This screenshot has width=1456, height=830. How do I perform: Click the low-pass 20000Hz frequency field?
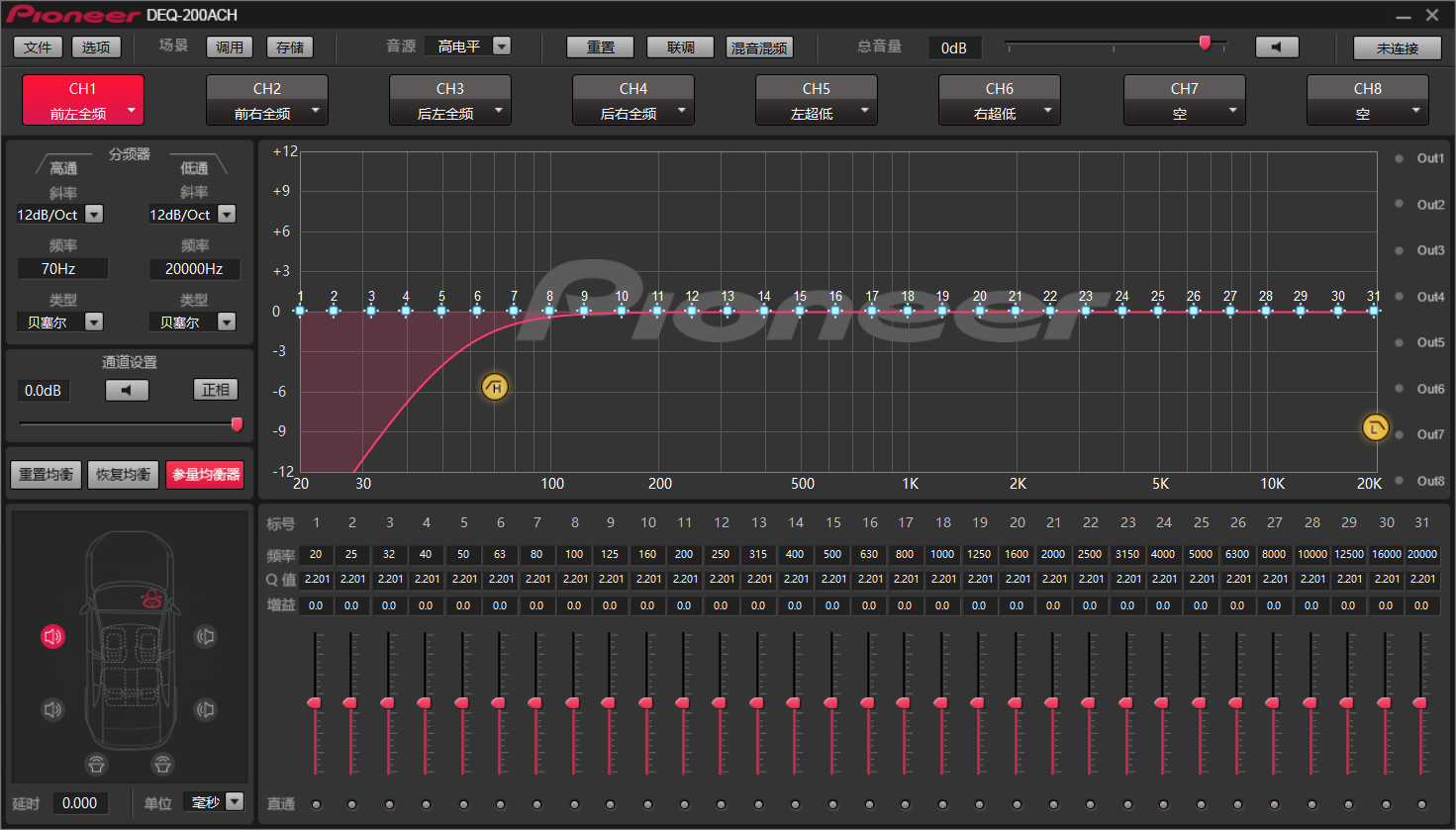click(x=194, y=268)
